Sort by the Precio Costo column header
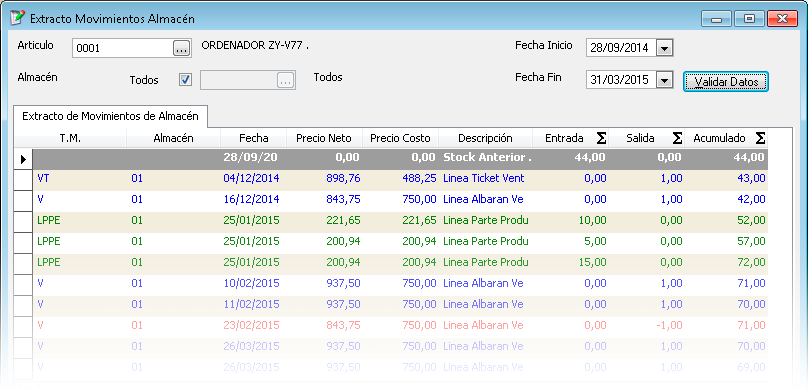Image resolution: width=808 pixels, height=392 pixels. (x=400, y=138)
